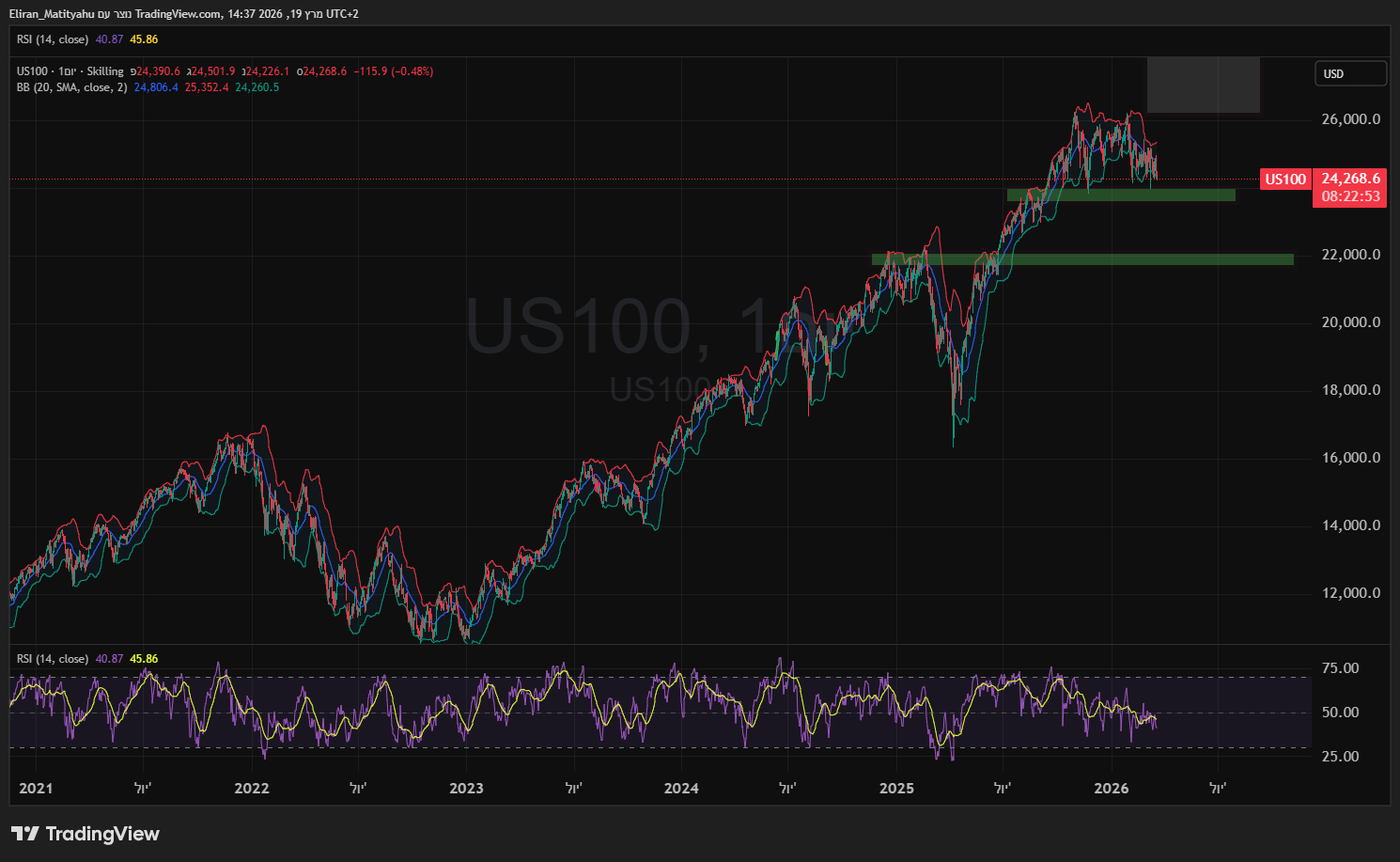Click the 2022 label on the time axis

coord(252,789)
